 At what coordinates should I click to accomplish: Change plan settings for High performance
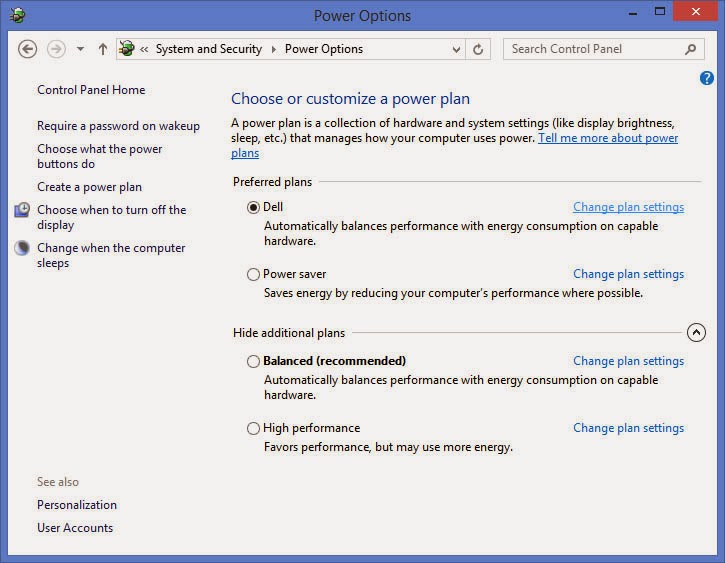click(x=628, y=428)
